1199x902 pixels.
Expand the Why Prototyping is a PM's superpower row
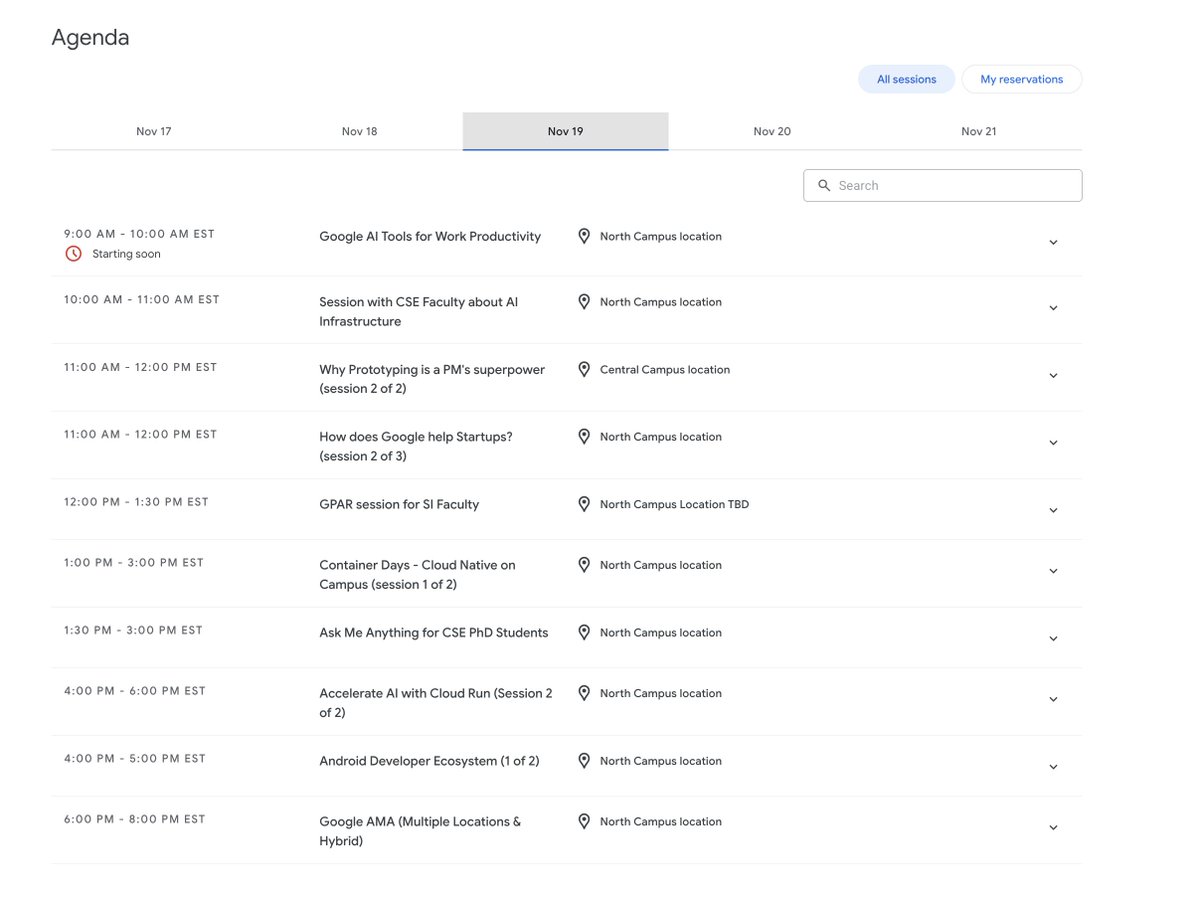coord(1053,375)
